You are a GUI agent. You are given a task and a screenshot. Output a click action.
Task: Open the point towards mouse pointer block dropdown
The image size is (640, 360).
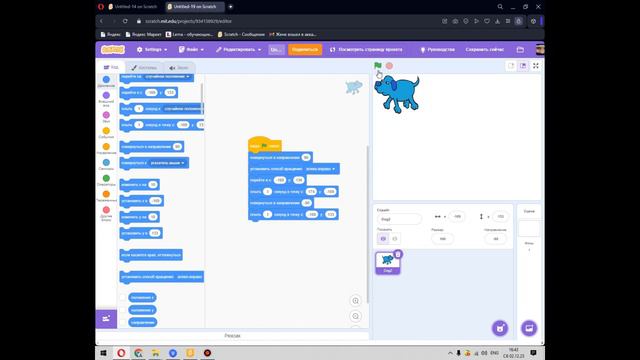click(168, 163)
